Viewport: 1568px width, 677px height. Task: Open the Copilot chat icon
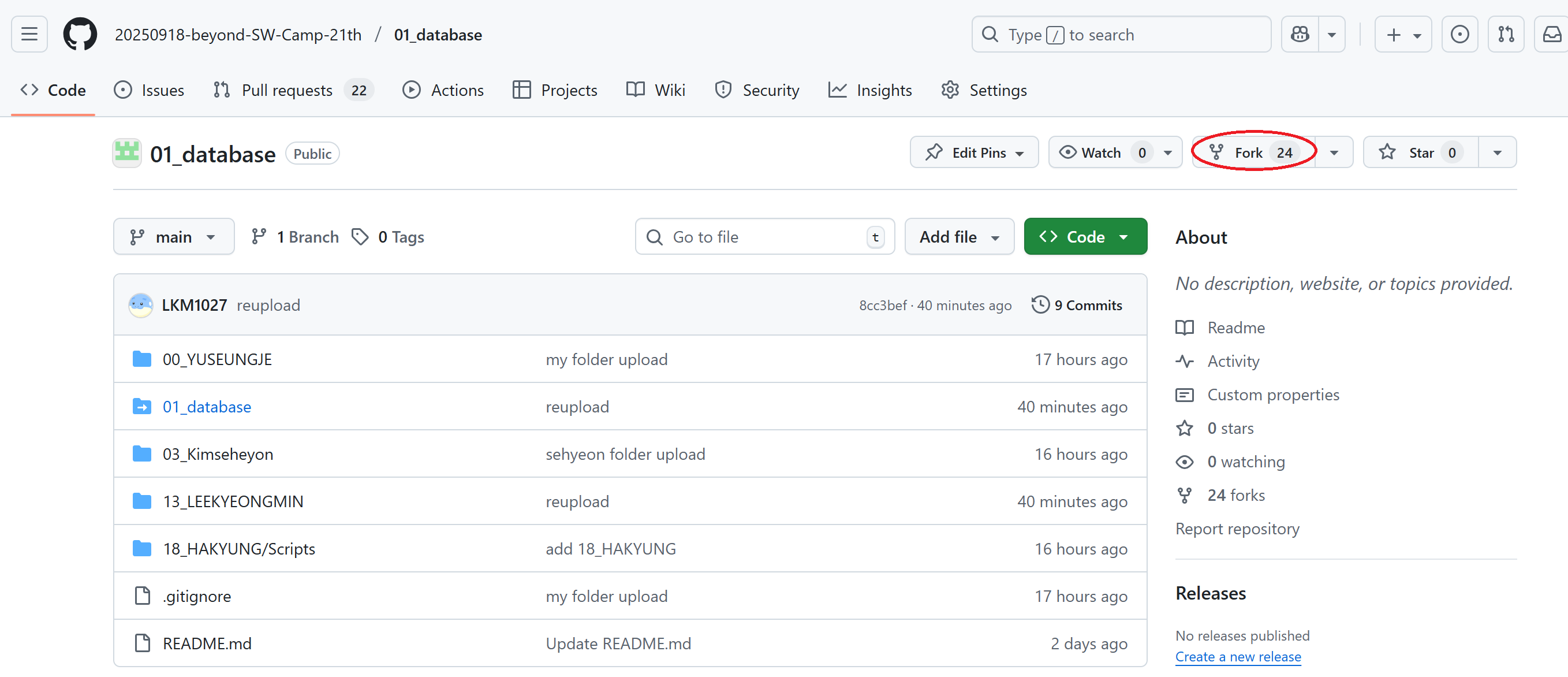pyautogui.click(x=1300, y=34)
